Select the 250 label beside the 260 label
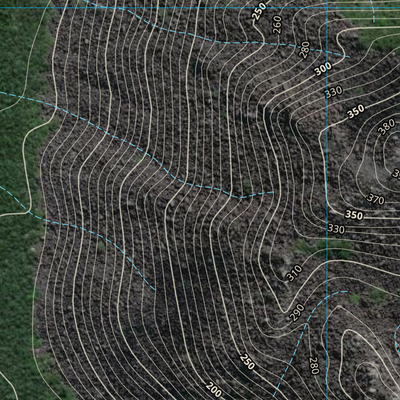The height and width of the screenshot is (400, 400). coord(259,12)
